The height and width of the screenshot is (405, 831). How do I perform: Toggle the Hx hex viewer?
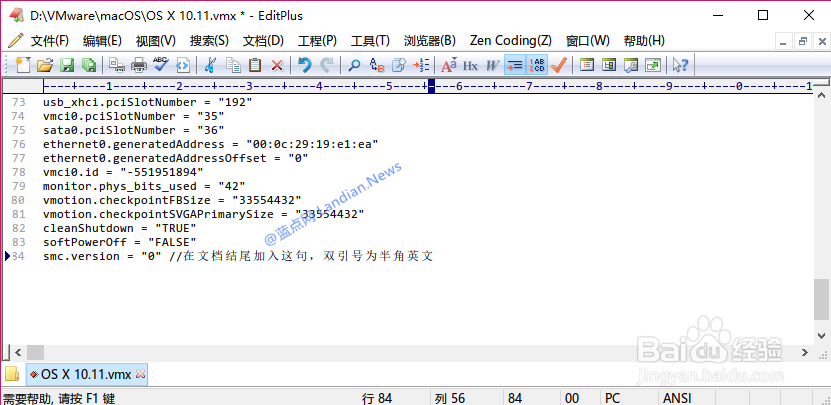470,65
